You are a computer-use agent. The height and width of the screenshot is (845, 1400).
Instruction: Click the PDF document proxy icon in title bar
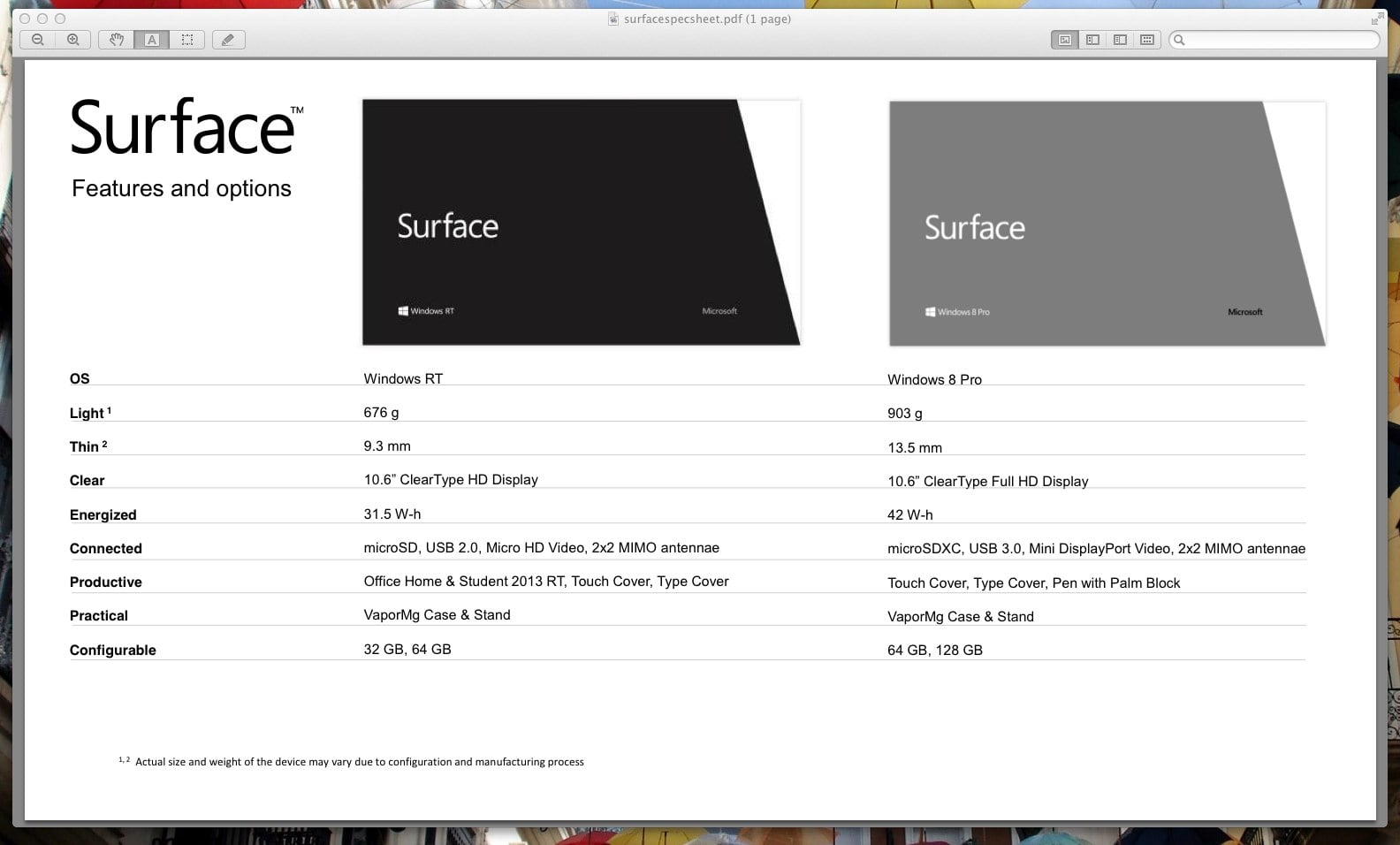(613, 19)
